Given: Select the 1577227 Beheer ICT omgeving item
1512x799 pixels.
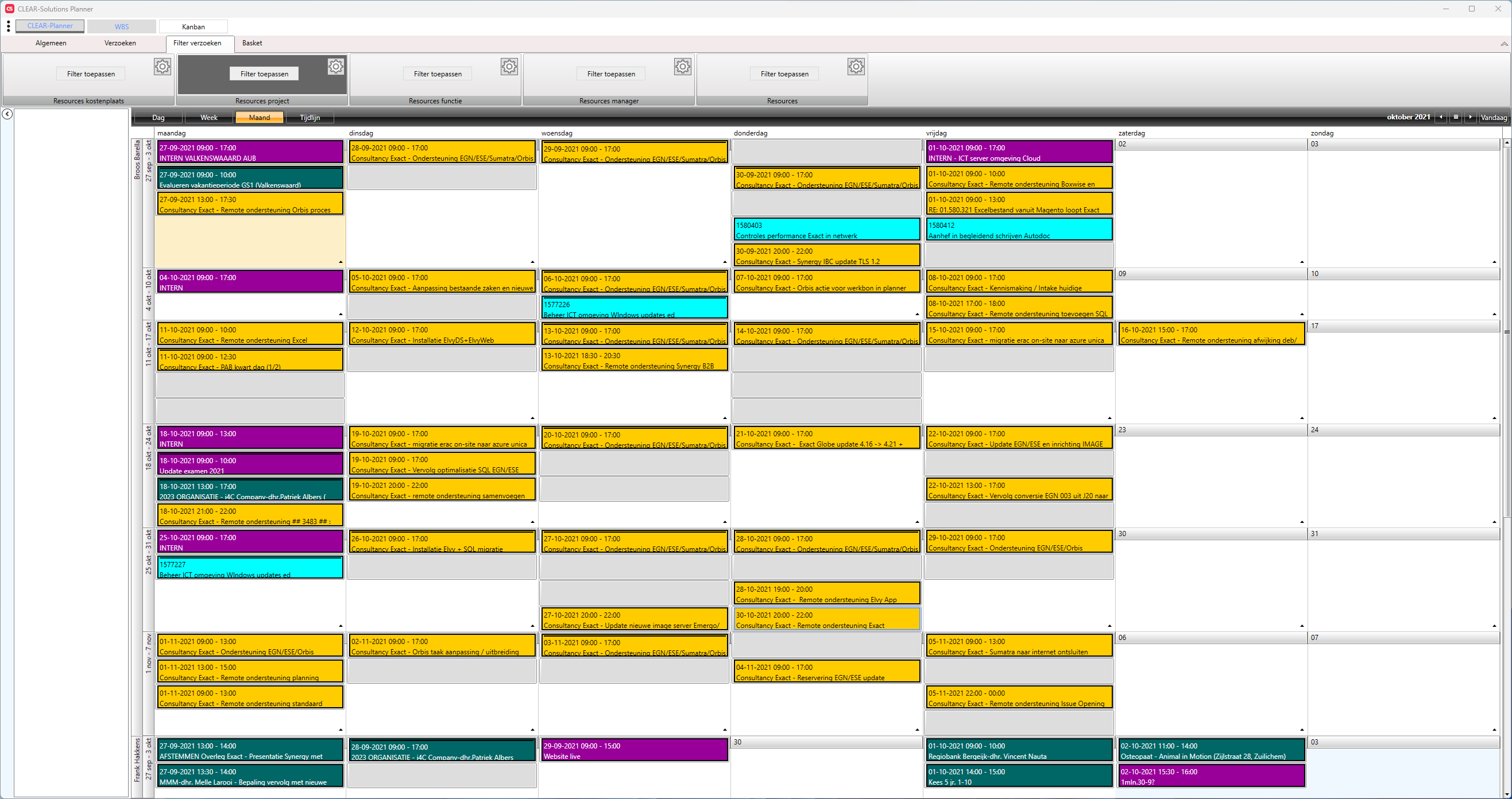Looking at the screenshot, I should click(x=250, y=568).
